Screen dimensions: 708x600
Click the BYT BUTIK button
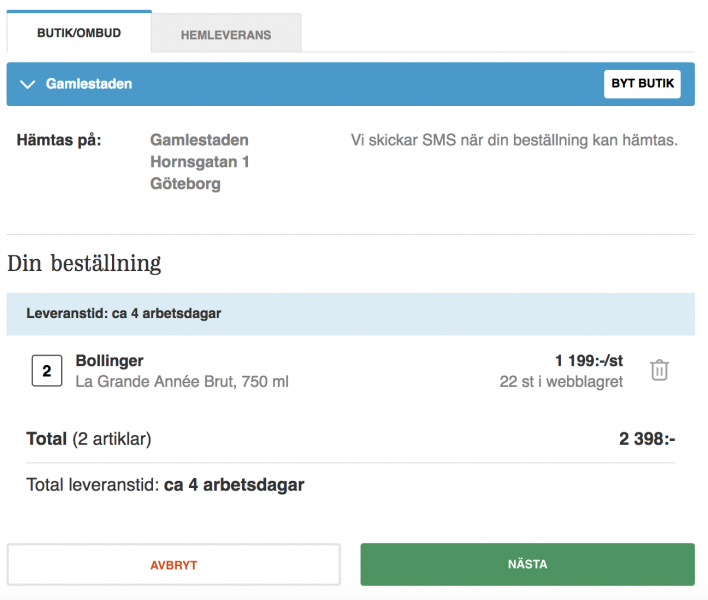642,84
